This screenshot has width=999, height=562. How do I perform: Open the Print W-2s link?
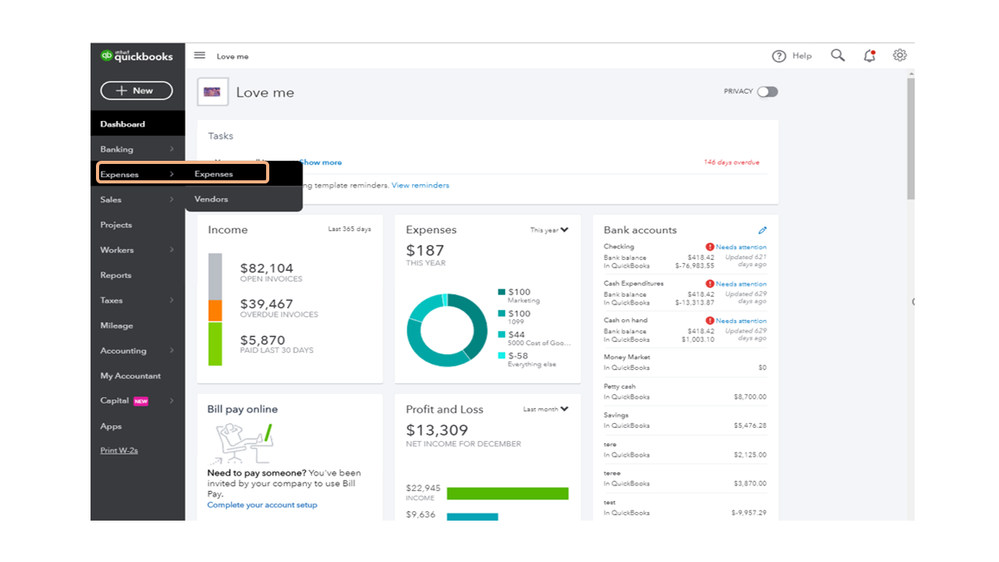tap(119, 450)
